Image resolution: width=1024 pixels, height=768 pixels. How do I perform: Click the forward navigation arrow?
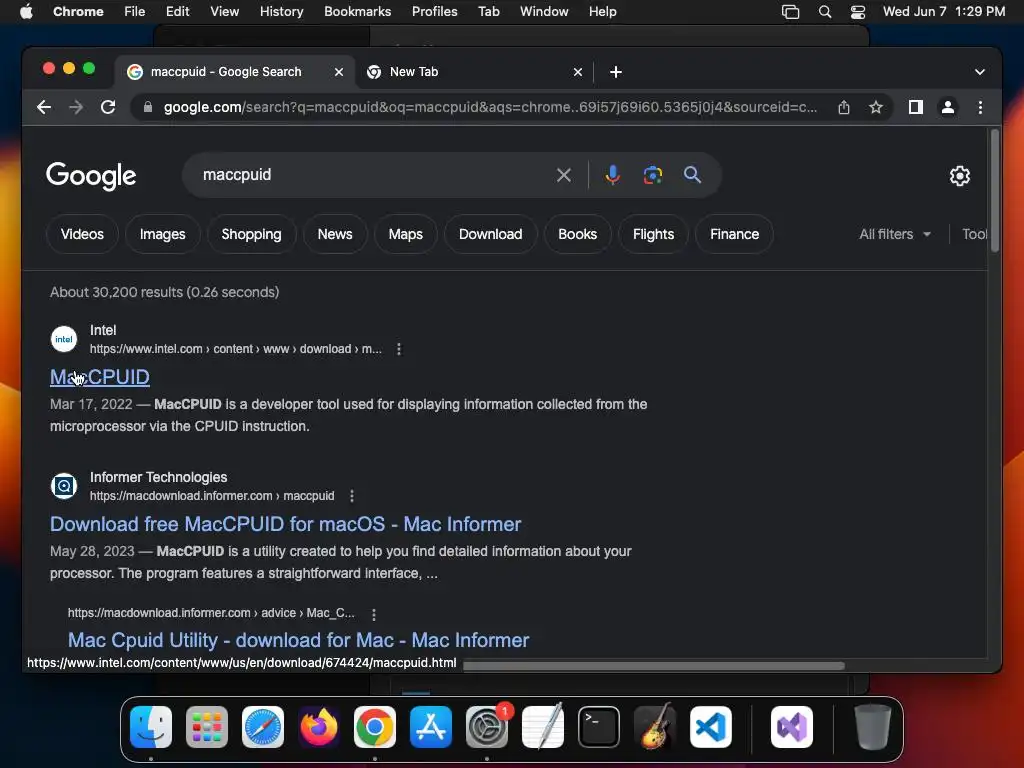point(76,107)
